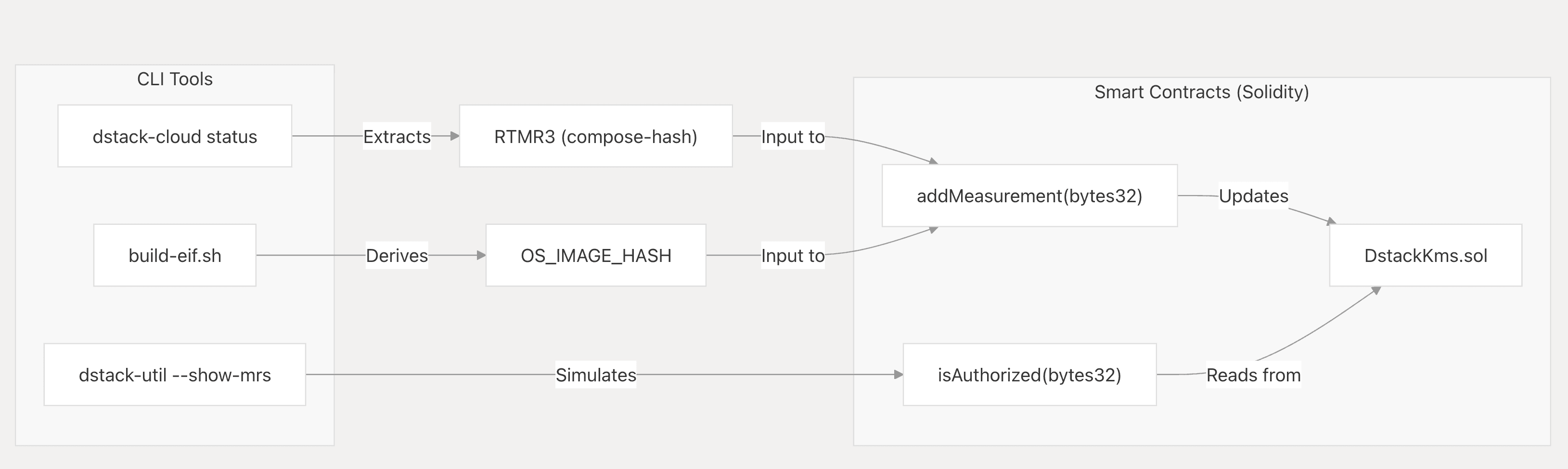Viewport: 1568px width, 469px height.
Task: Select the Simulates edge label
Action: (595, 375)
